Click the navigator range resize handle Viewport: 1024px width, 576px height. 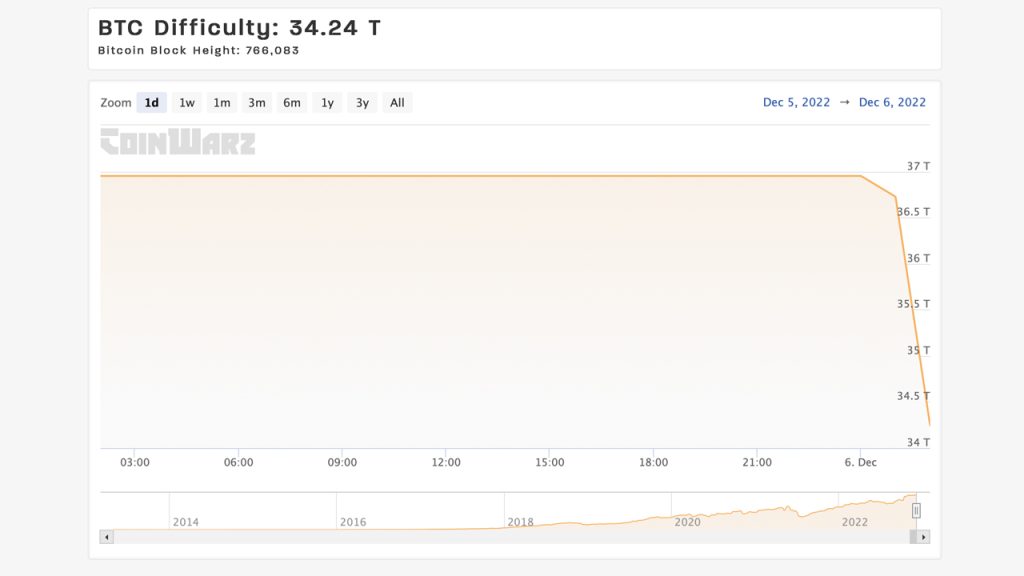coord(916,510)
